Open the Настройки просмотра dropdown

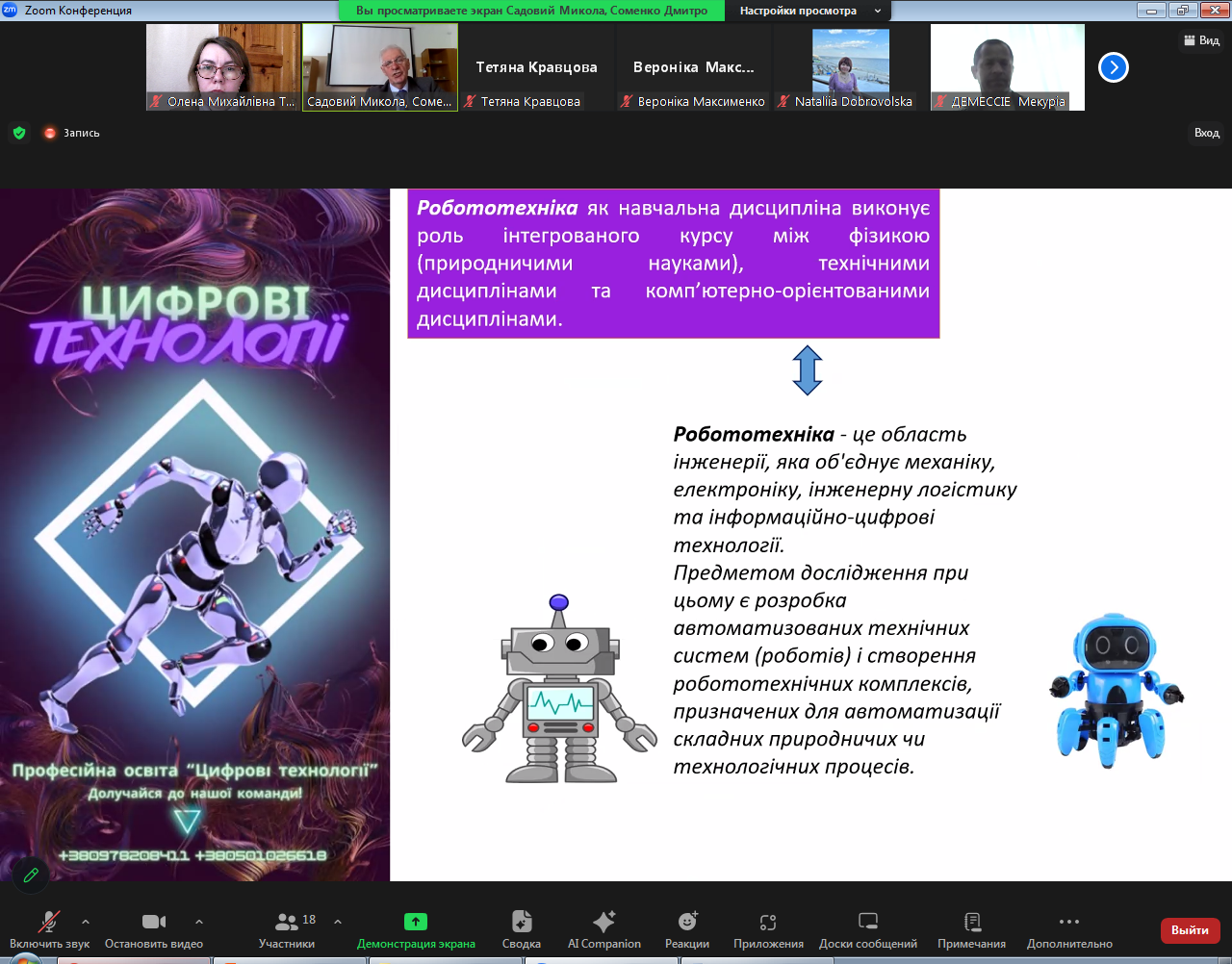pyautogui.click(x=808, y=11)
